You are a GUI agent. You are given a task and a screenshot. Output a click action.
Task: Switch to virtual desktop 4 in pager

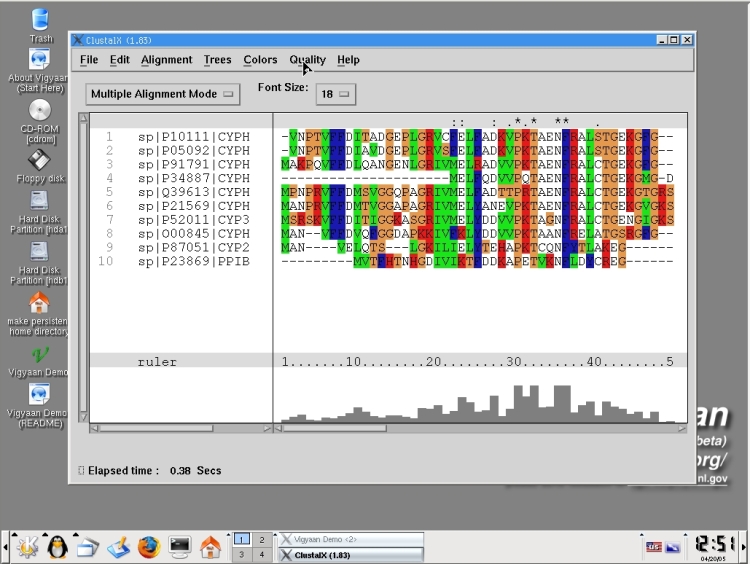coord(260,554)
